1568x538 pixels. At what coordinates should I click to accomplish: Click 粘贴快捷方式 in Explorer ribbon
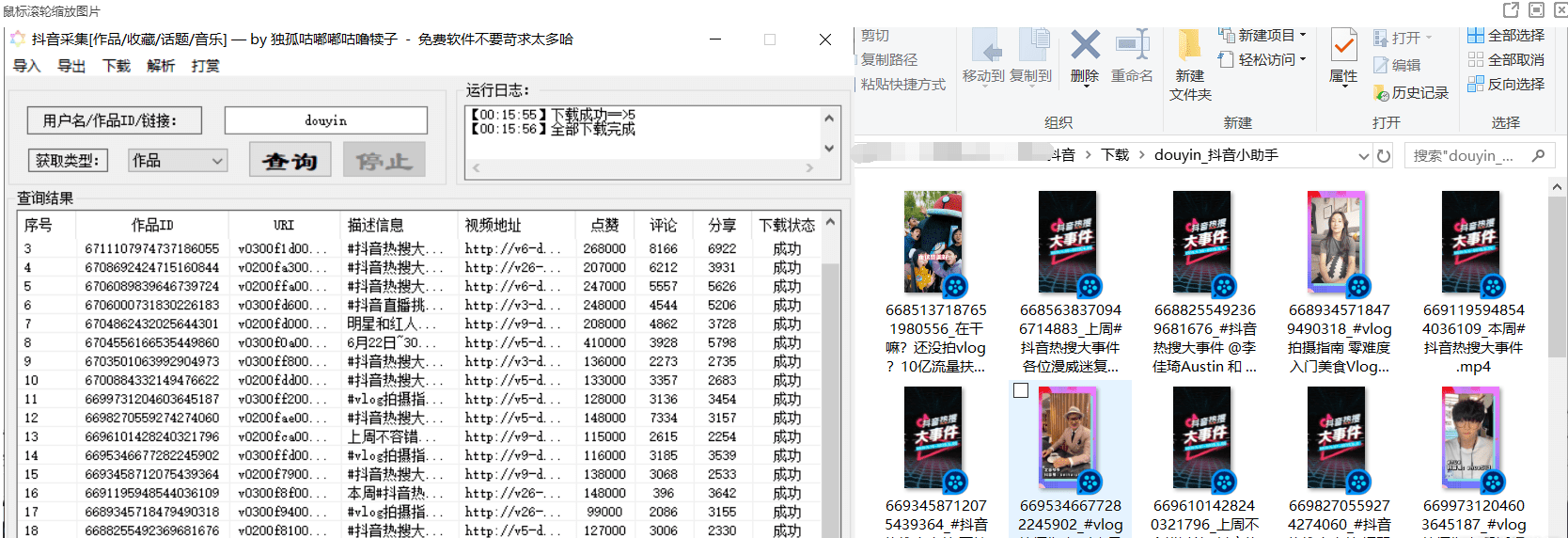[903, 84]
